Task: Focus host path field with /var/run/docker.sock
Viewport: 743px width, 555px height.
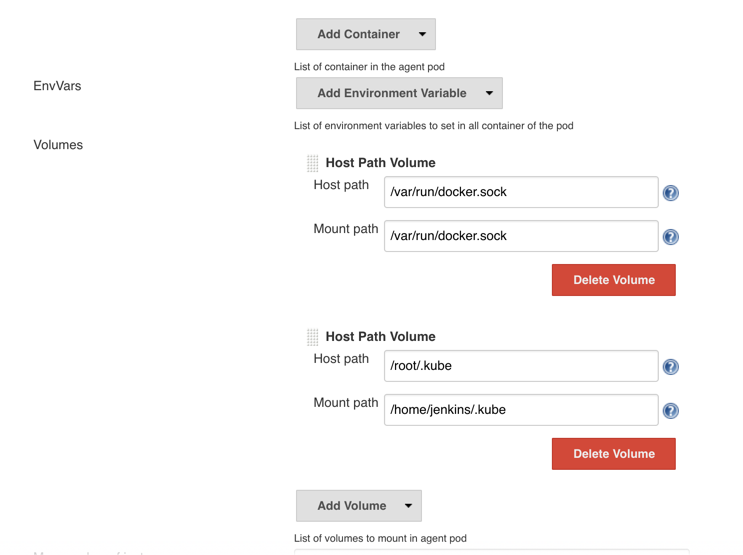Action: [520, 192]
